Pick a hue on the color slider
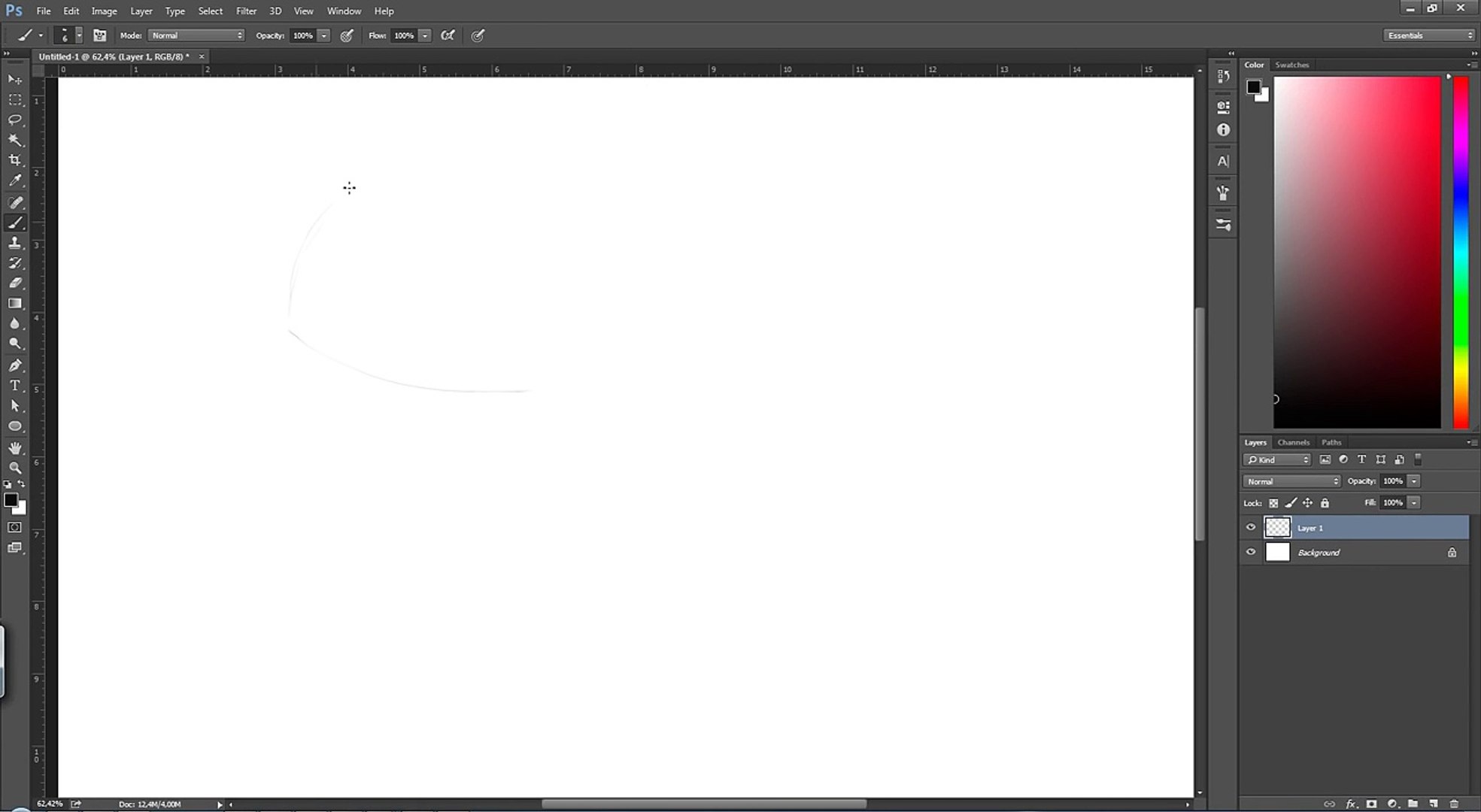 1460,252
